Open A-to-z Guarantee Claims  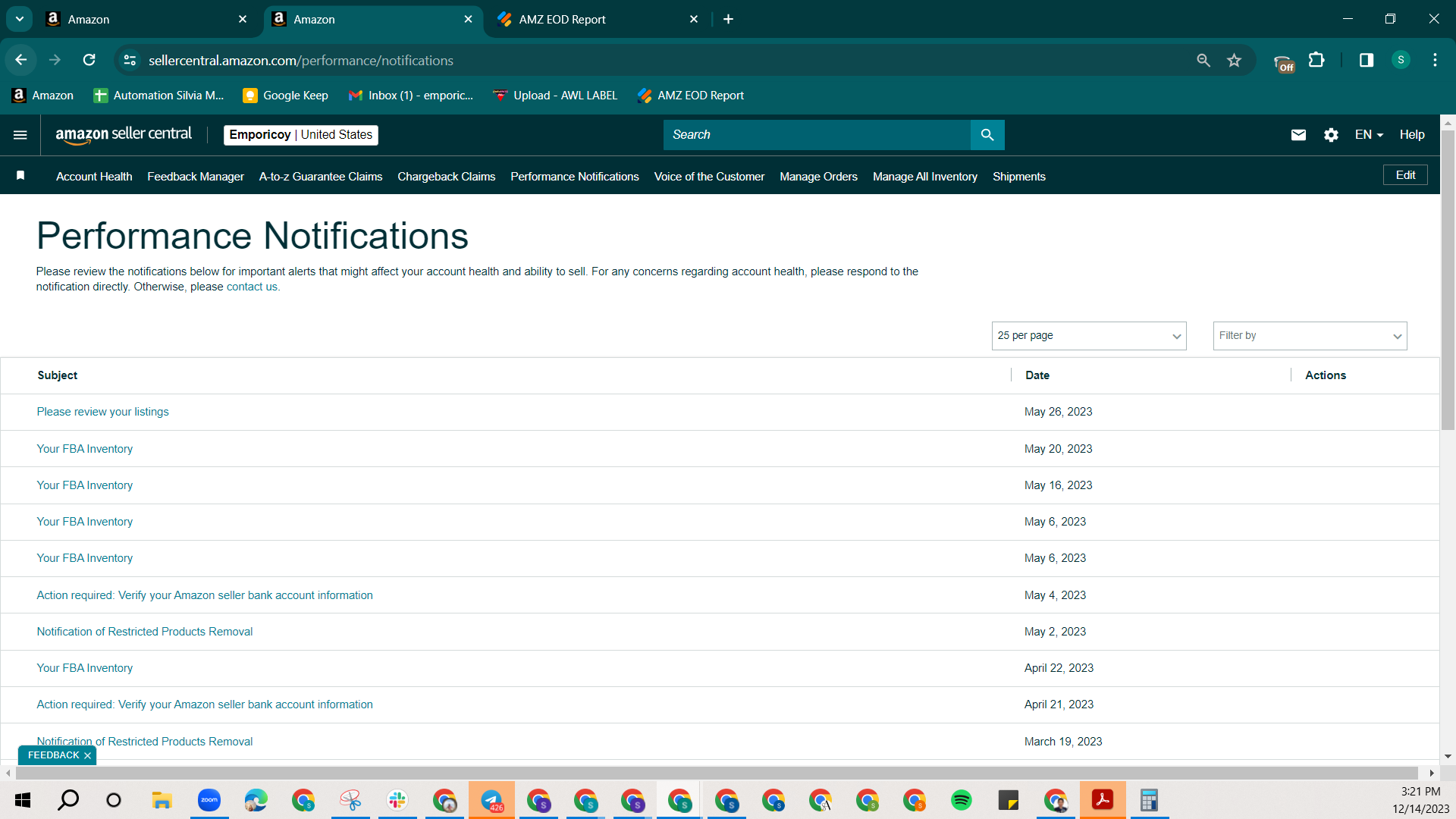pos(321,177)
